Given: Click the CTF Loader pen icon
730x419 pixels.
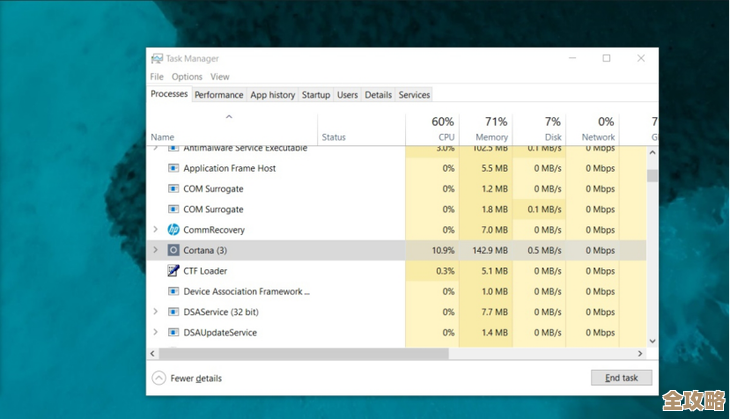Looking at the screenshot, I should (x=173, y=271).
